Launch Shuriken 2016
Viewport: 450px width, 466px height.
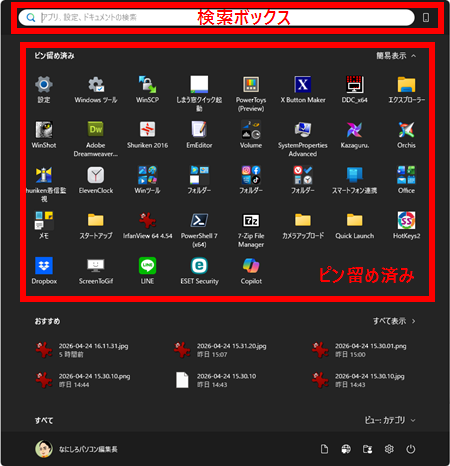tap(147, 135)
